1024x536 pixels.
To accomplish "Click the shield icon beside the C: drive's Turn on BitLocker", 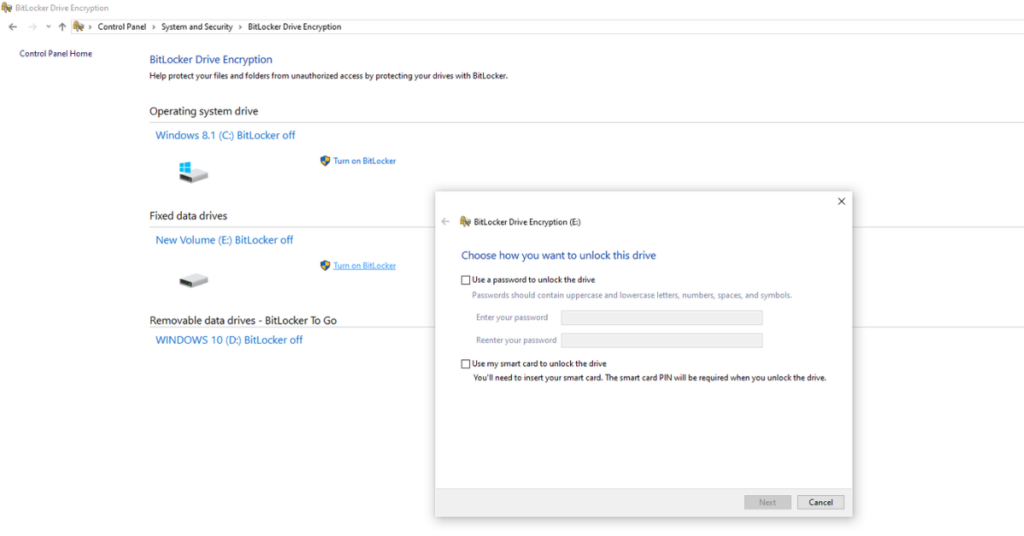I will 325,161.
